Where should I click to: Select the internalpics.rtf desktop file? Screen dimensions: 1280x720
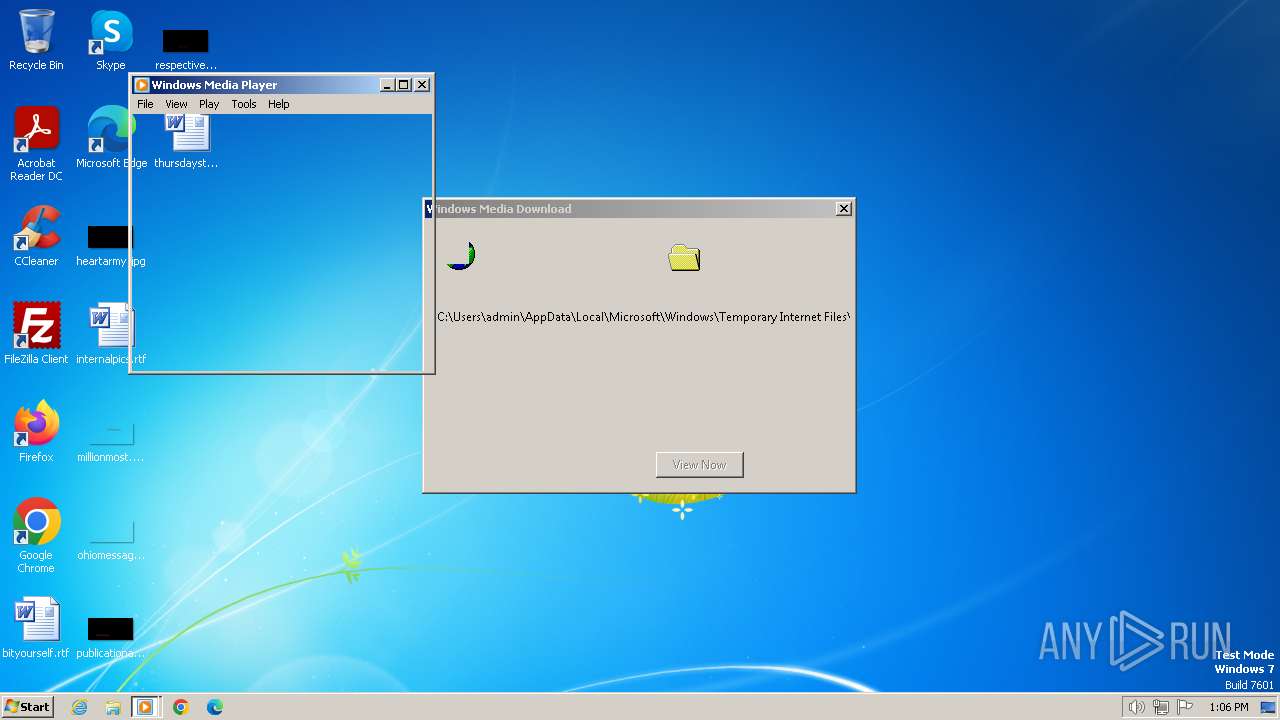point(111,334)
